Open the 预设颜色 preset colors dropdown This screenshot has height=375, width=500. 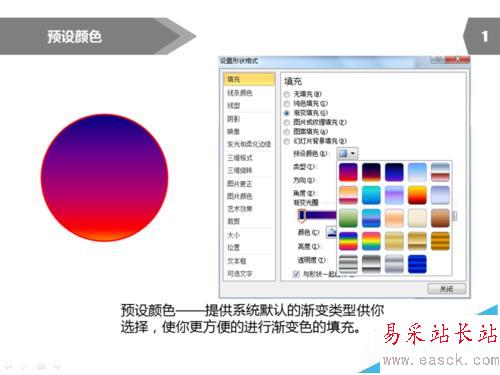pos(348,153)
